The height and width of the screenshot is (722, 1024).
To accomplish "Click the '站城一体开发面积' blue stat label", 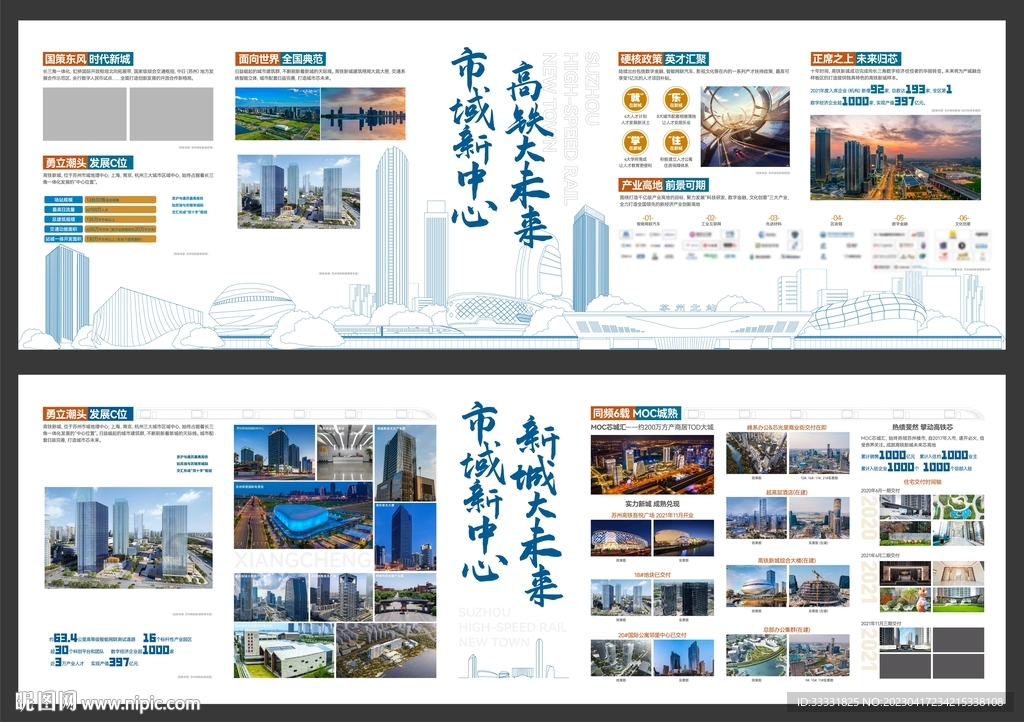I will pyautogui.click(x=63, y=239).
